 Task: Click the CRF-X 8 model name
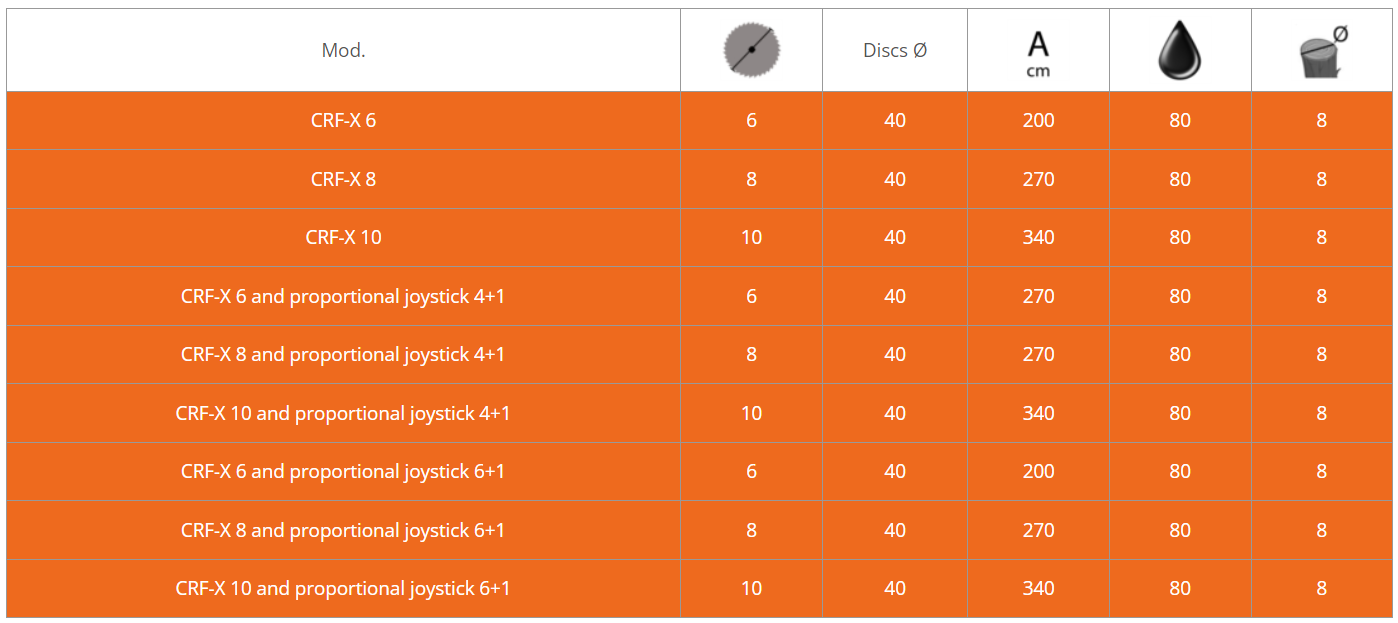pyautogui.click(x=343, y=179)
